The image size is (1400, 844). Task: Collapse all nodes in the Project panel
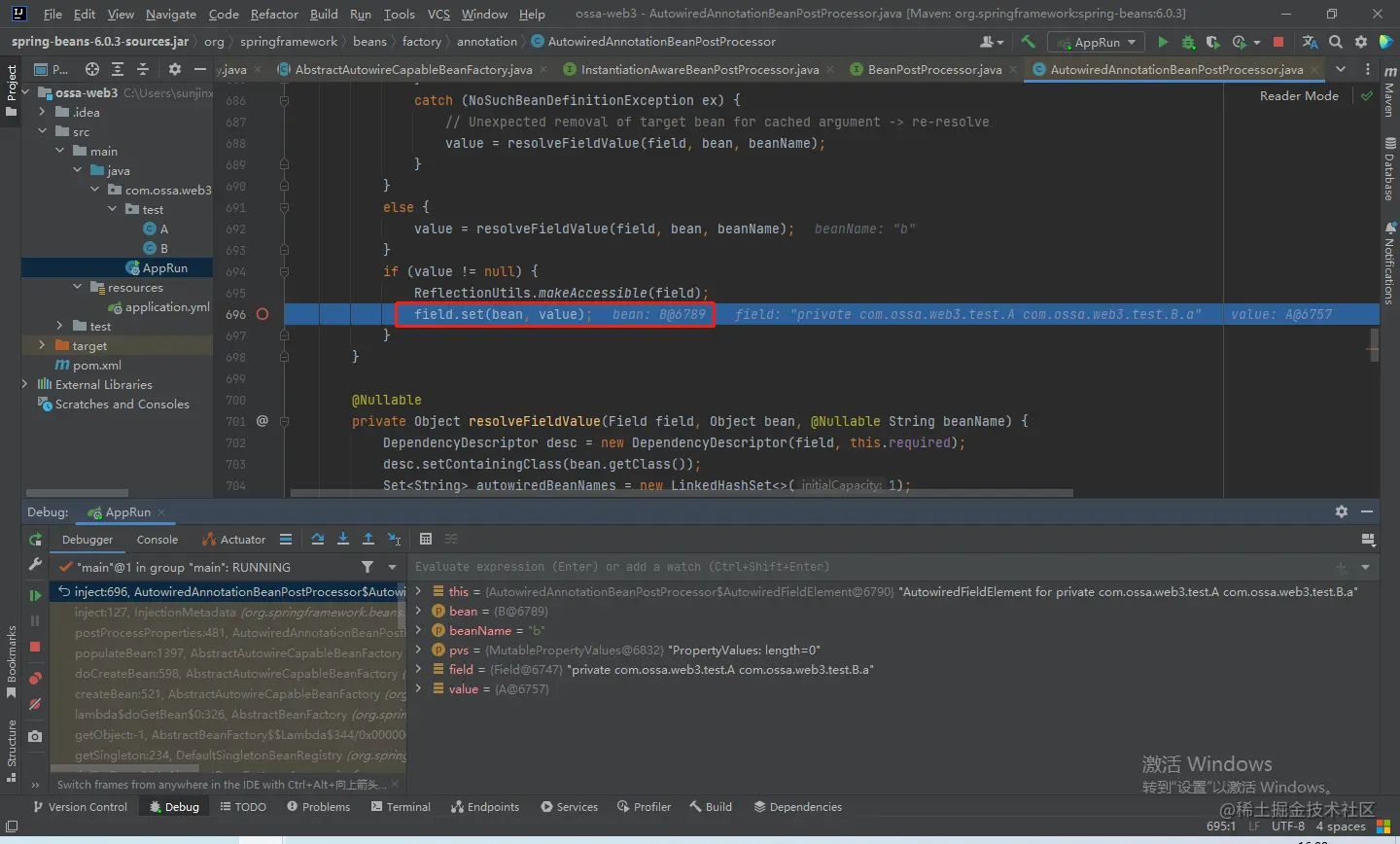(143, 69)
